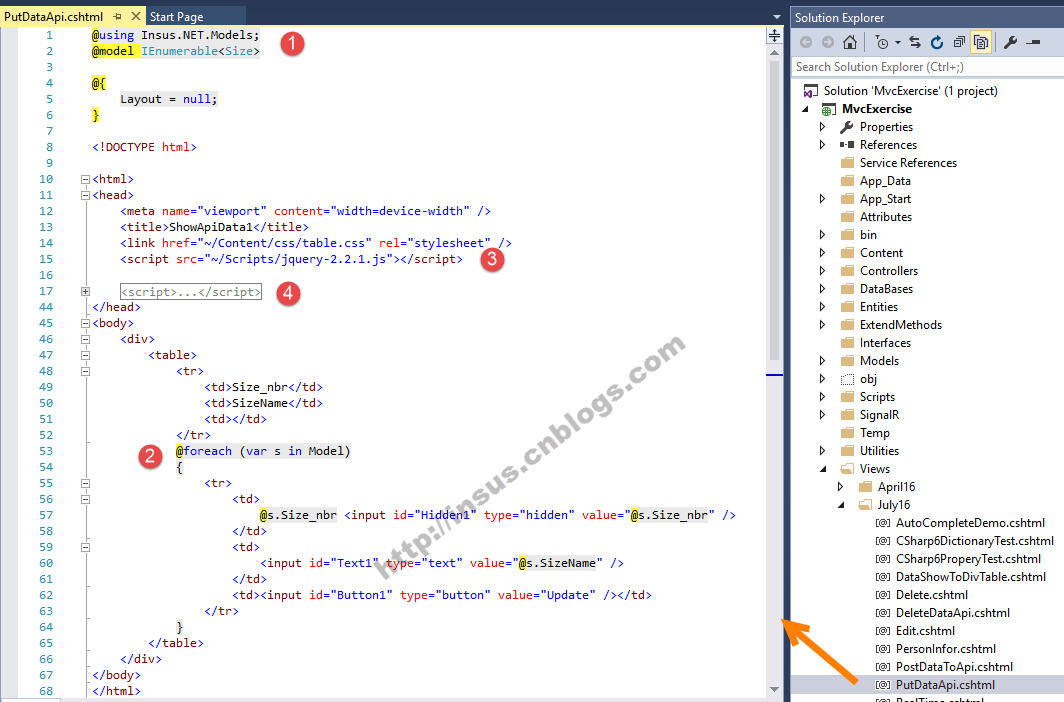
Task: Select the Interfaces folder
Action: [885, 343]
